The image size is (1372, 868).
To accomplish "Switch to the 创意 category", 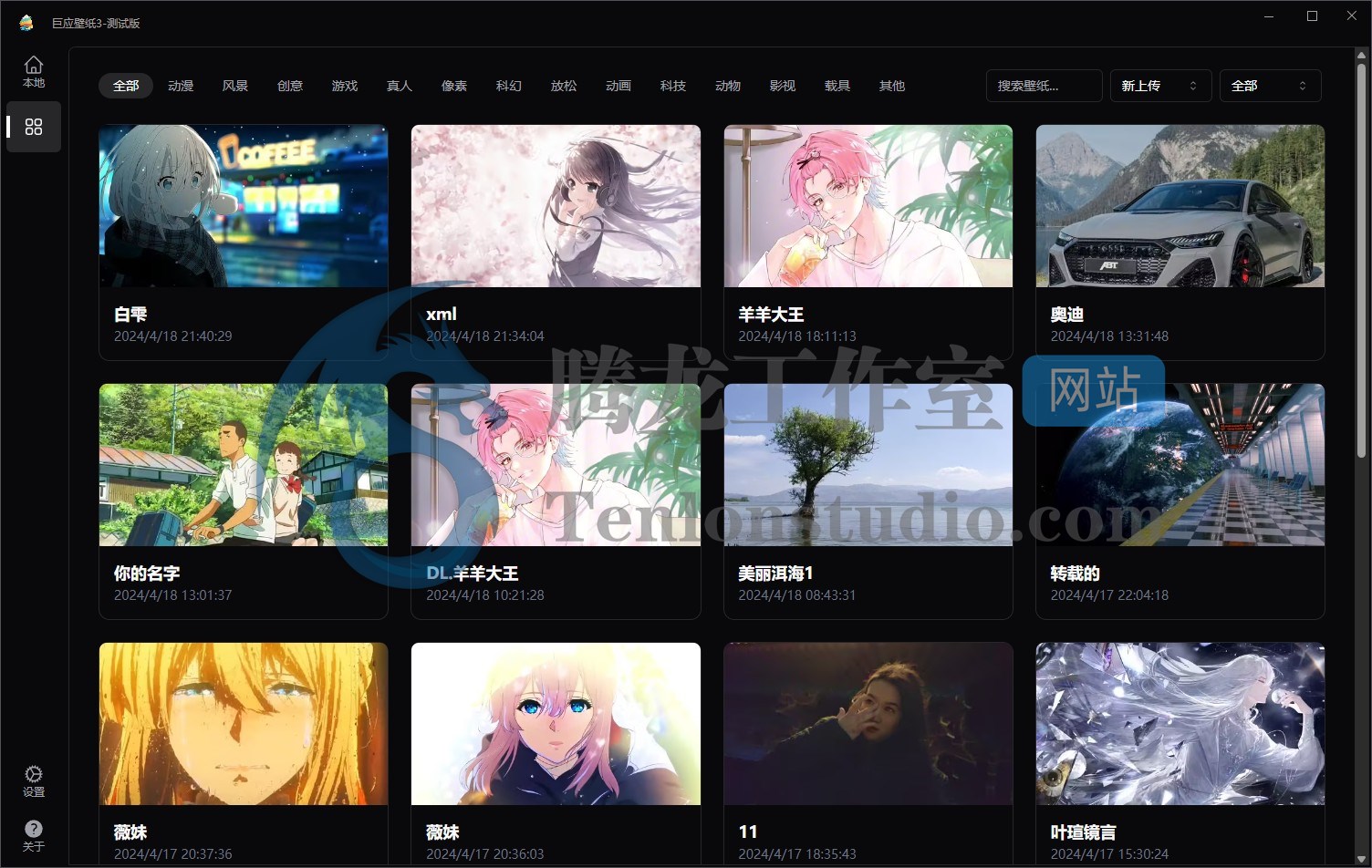I will (290, 86).
